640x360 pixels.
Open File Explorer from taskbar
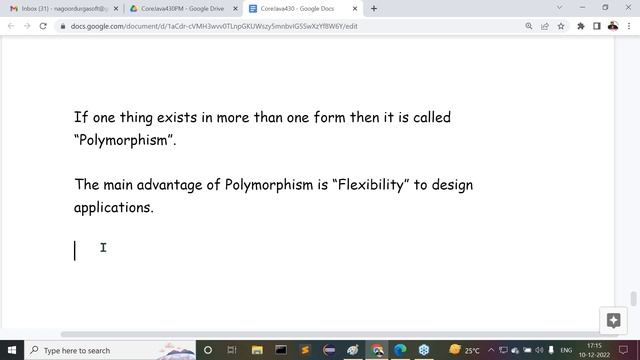click(x=257, y=350)
